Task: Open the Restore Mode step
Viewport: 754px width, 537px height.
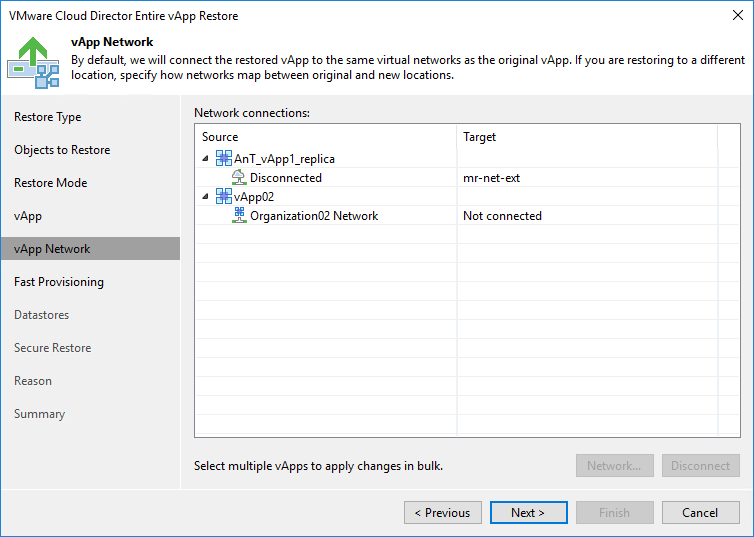Action: (x=50, y=183)
